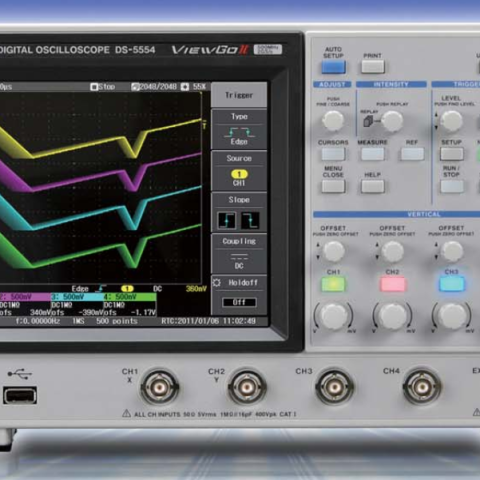Tap the CH2 BNC input connector
This screenshot has width=480, height=480.
pos(247,387)
